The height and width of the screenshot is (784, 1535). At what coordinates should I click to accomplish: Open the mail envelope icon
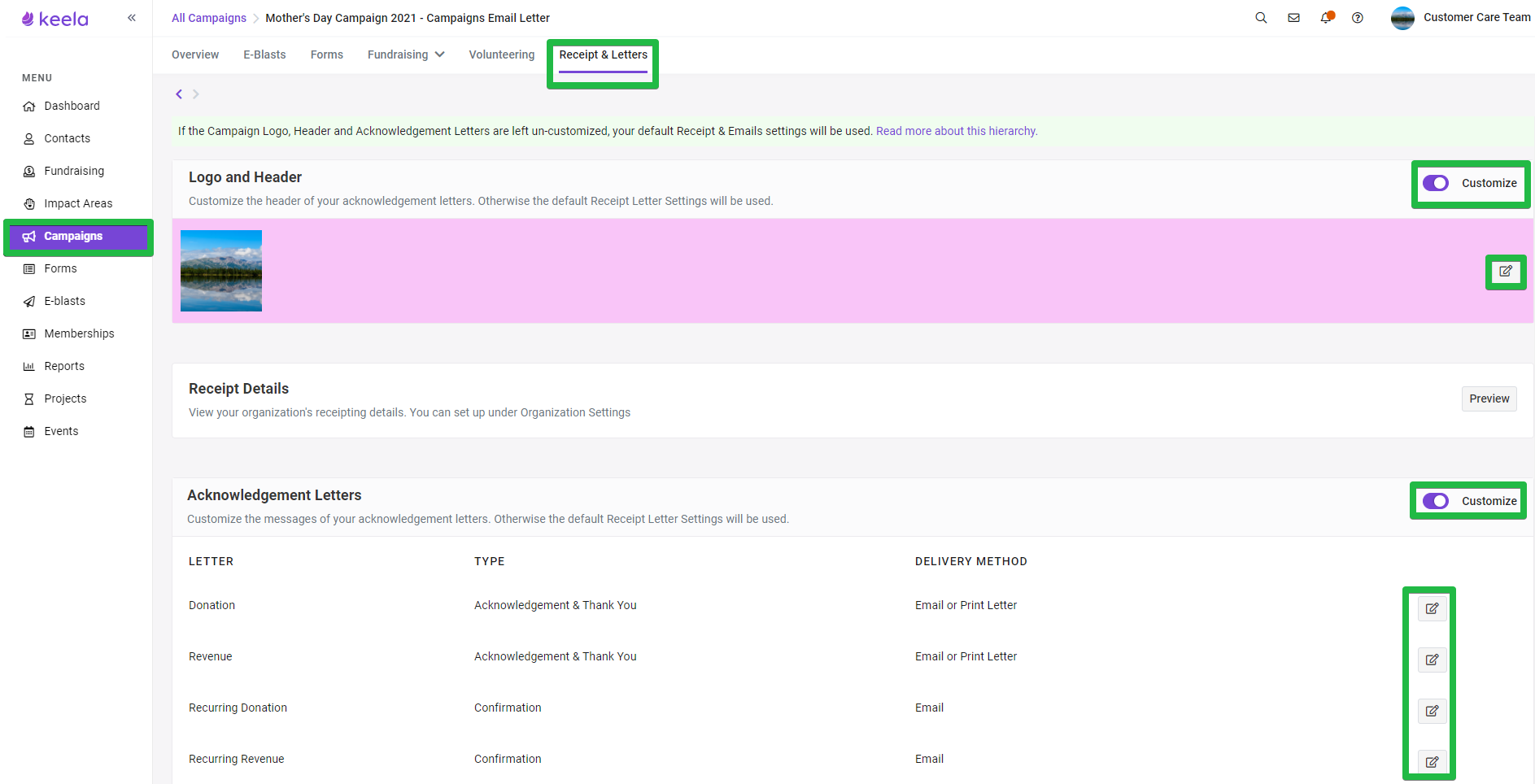click(x=1293, y=17)
